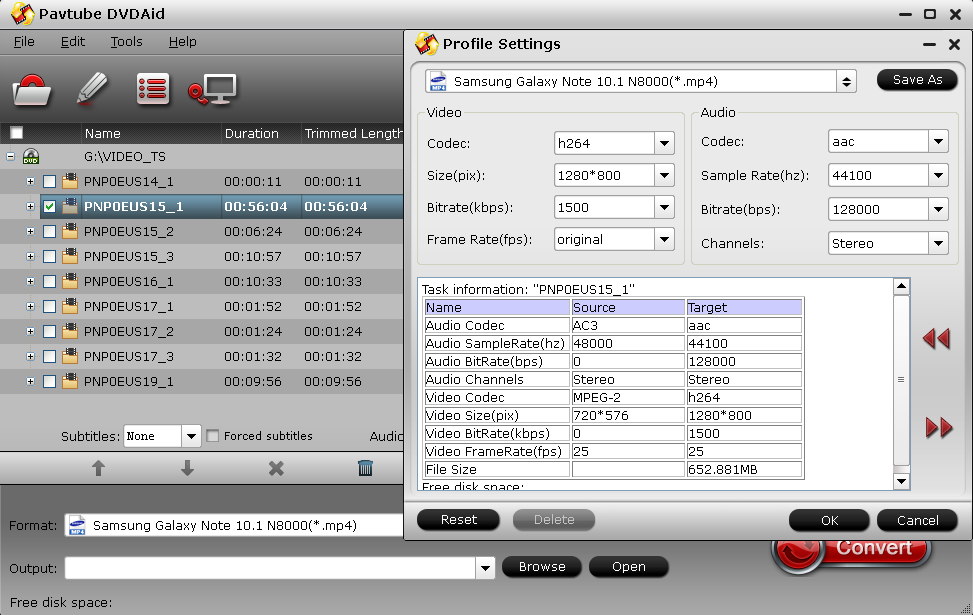Check the PNP0EUS14_1 title checkbox
Screen dimensions: 973x615
tap(50, 182)
